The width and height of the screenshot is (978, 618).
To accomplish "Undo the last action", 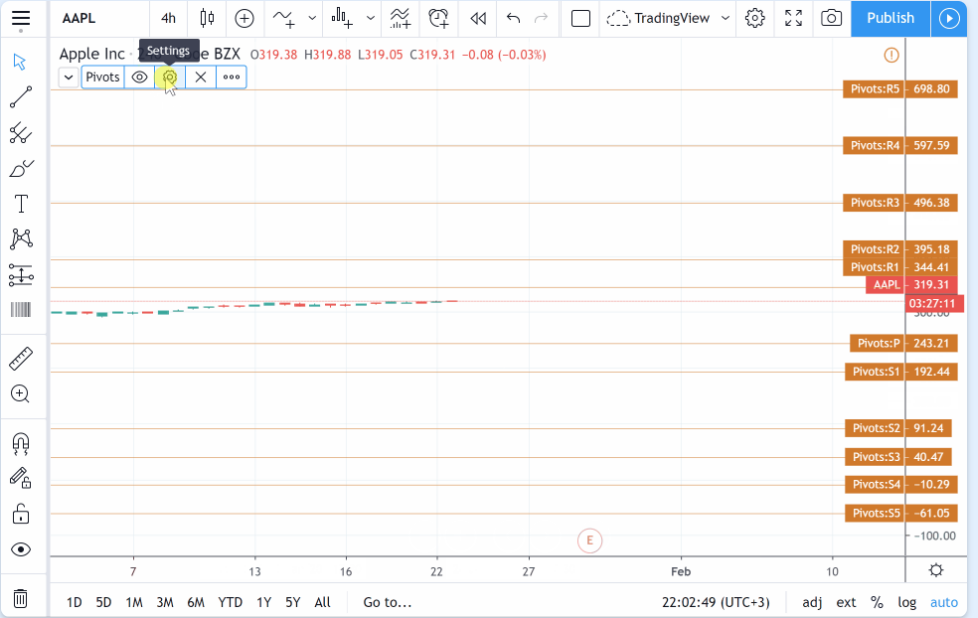I will click(513, 18).
